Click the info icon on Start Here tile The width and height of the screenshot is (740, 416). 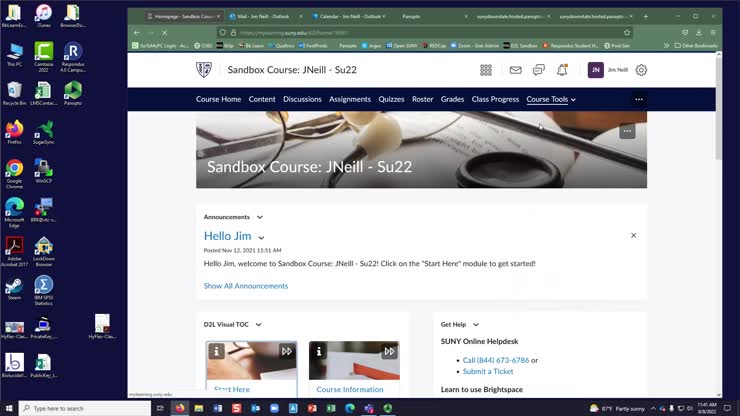coord(216,351)
